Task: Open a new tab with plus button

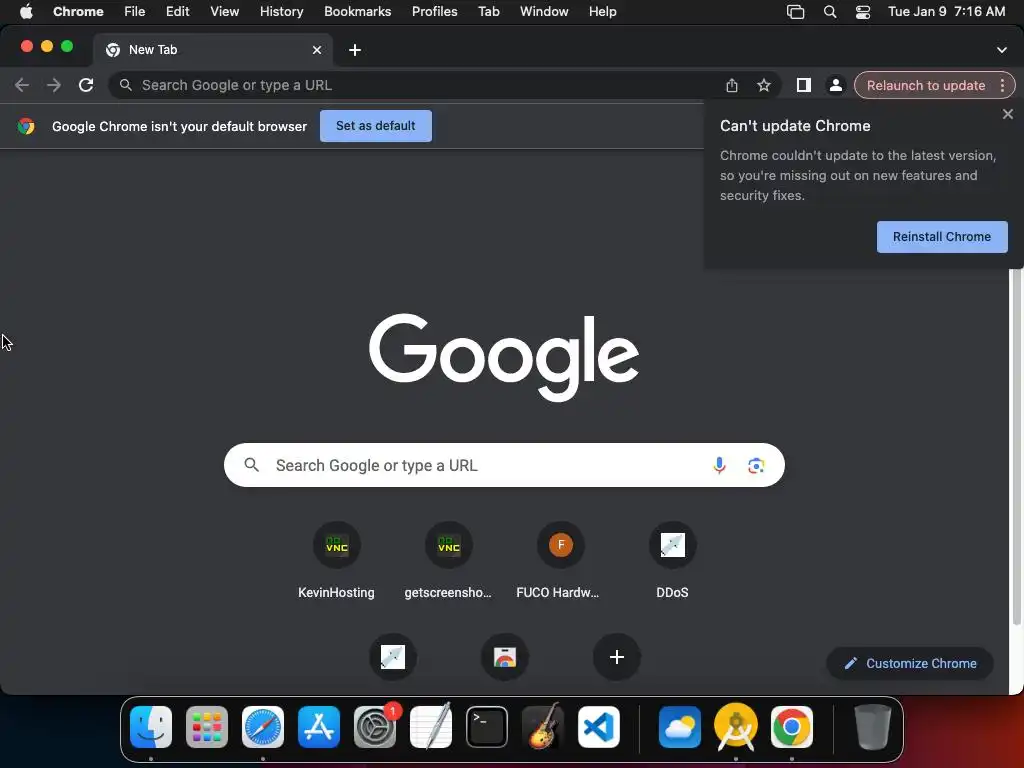Action: [355, 50]
